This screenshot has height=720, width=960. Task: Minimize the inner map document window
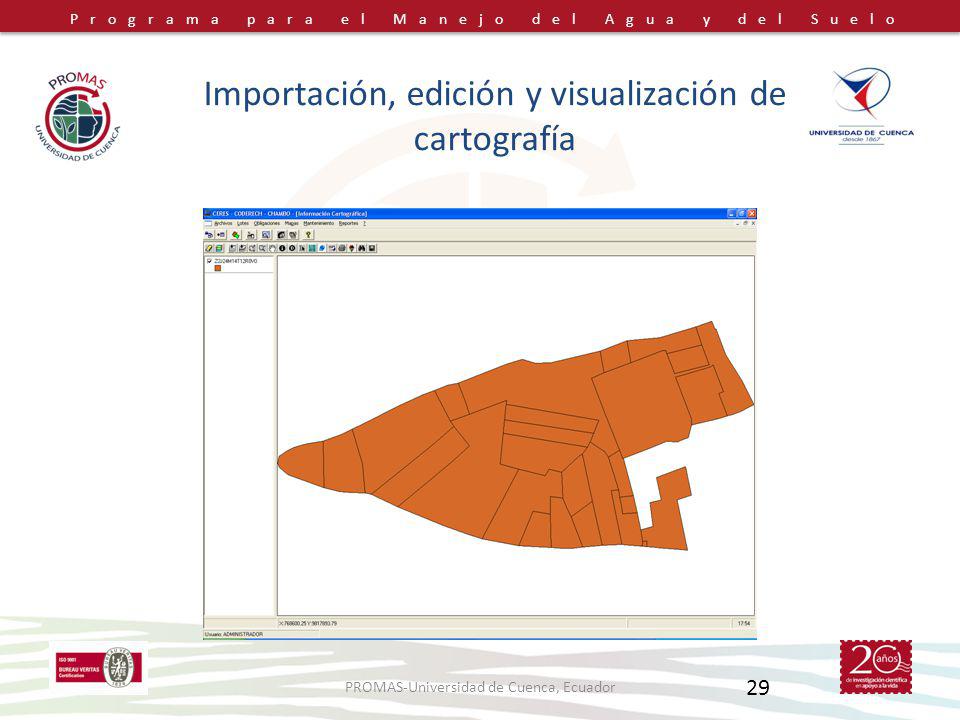tap(738, 224)
